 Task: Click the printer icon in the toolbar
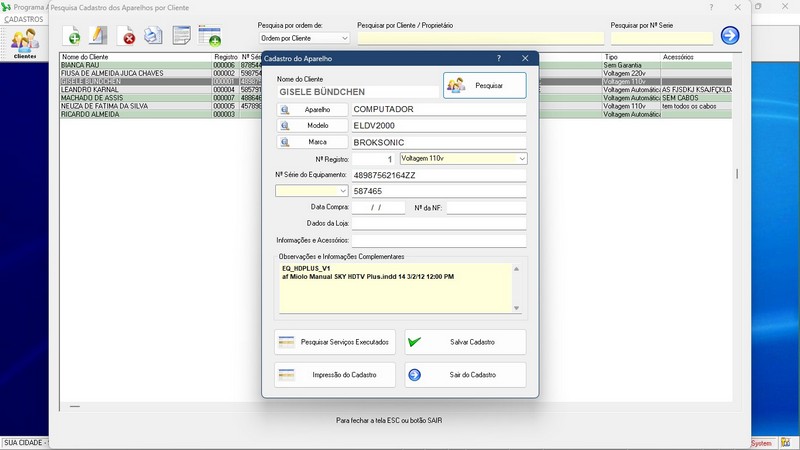[x=153, y=36]
